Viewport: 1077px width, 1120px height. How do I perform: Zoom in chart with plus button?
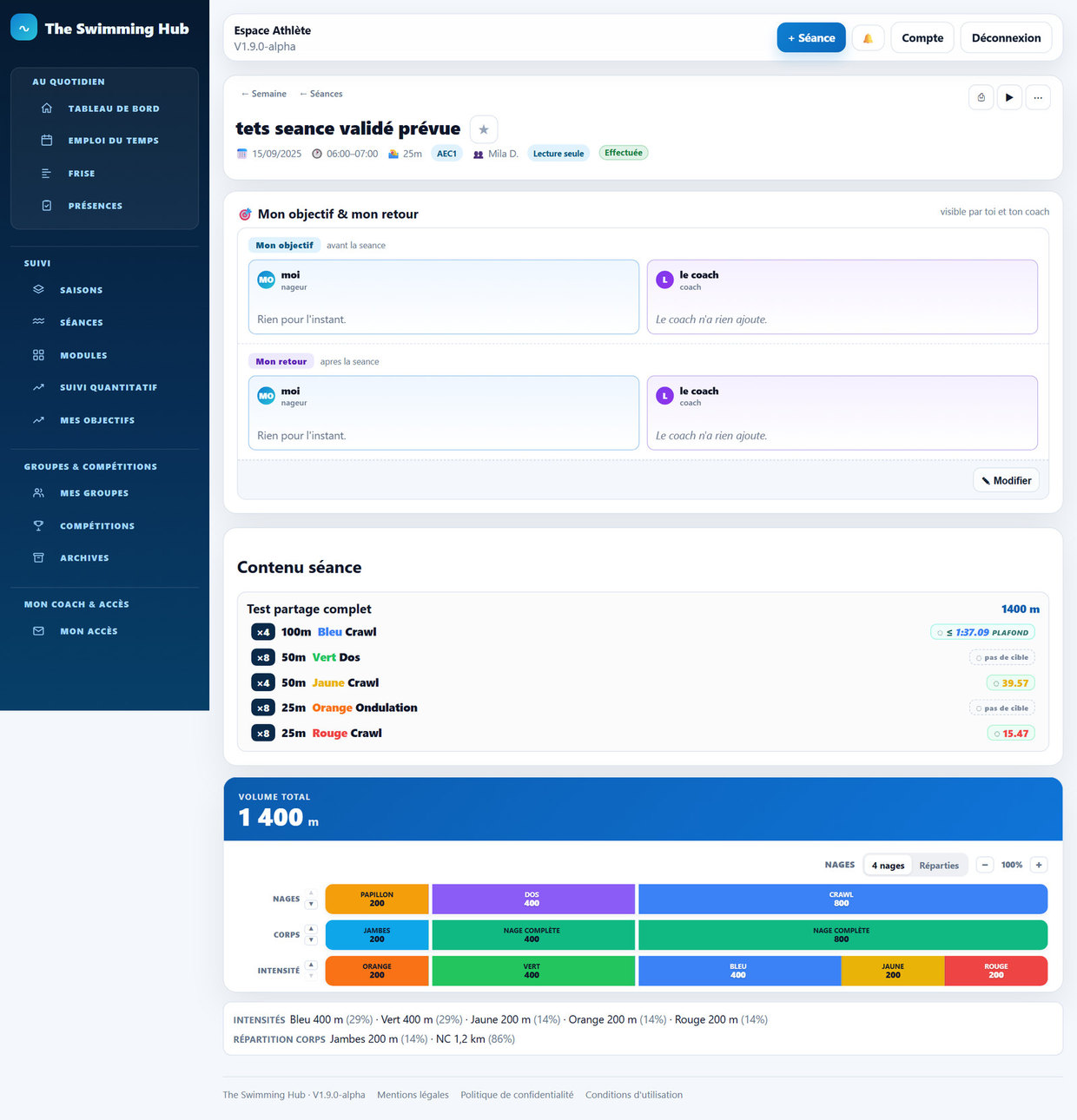pyautogui.click(x=1039, y=865)
